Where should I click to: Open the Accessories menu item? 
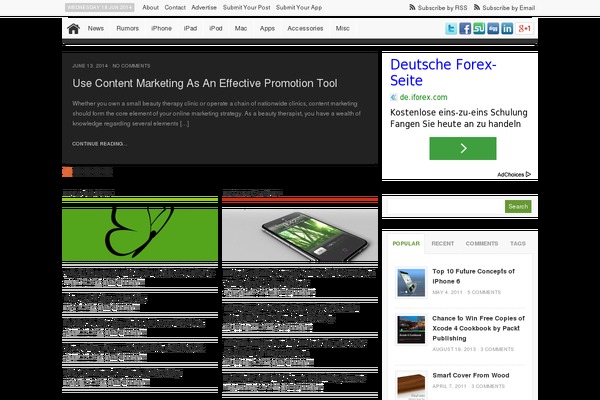pos(305,29)
